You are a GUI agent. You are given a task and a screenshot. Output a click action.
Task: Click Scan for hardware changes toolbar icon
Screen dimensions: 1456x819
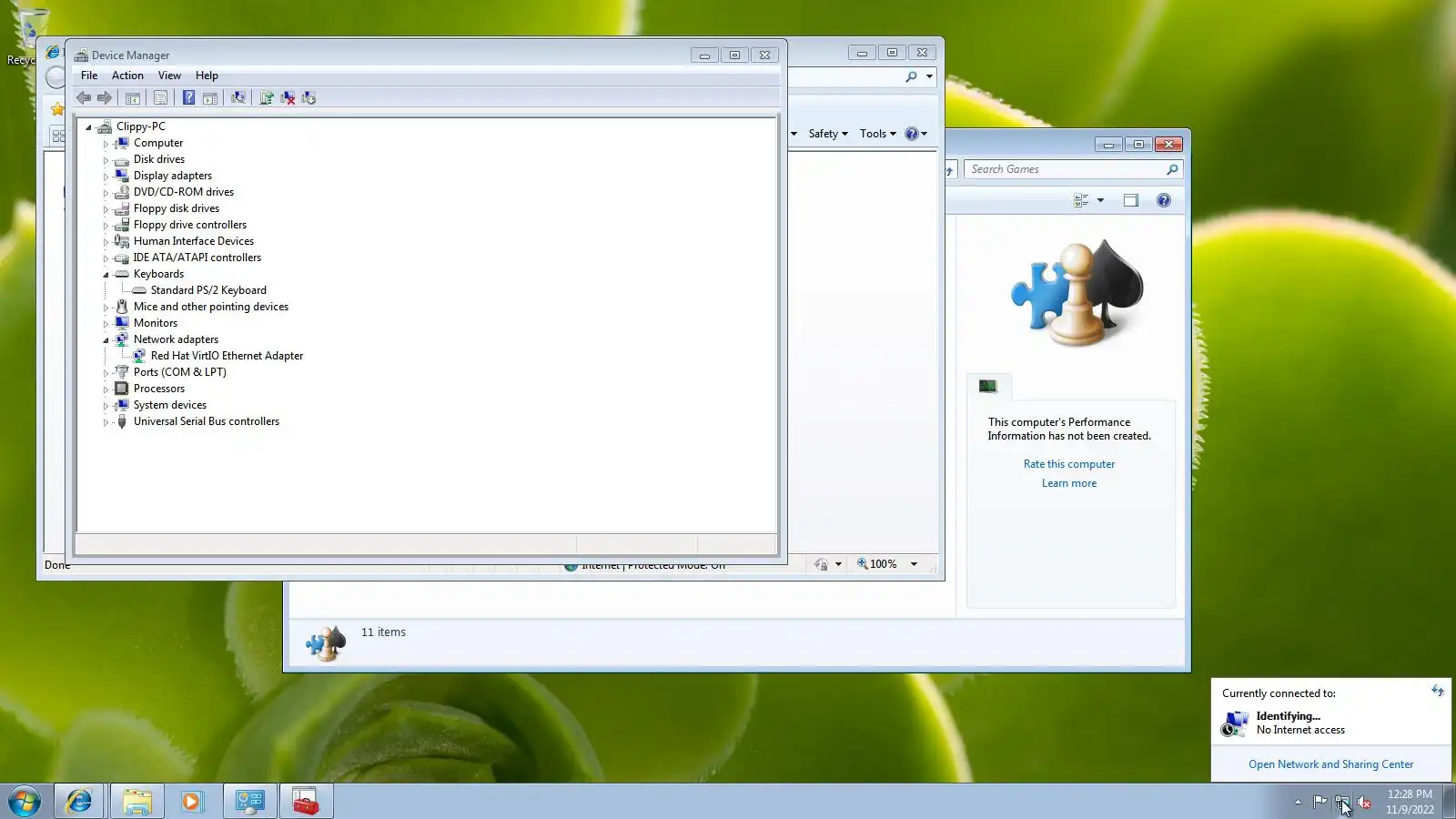pos(238,98)
